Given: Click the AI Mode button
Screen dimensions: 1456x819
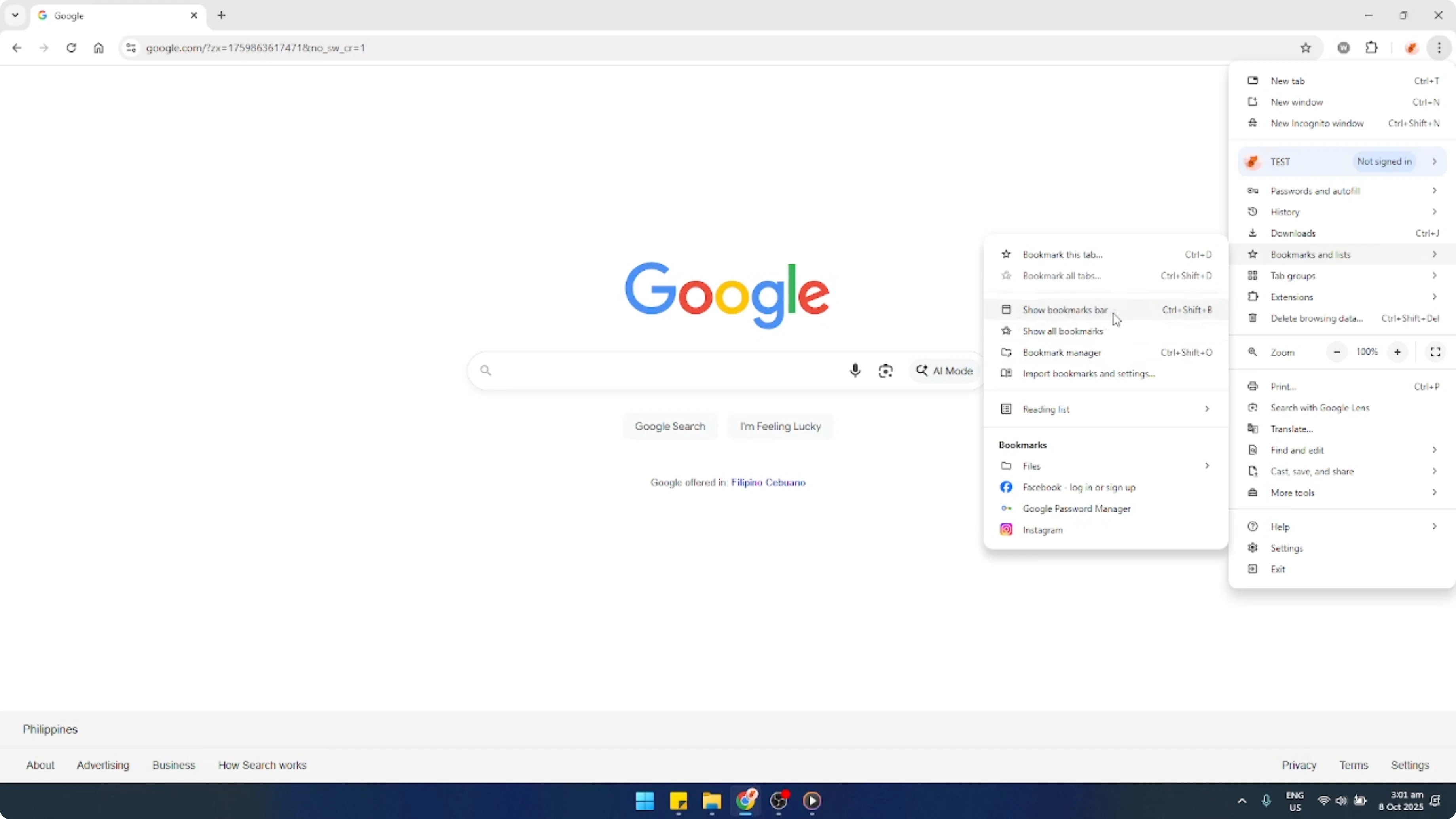Looking at the screenshot, I should coord(944,371).
